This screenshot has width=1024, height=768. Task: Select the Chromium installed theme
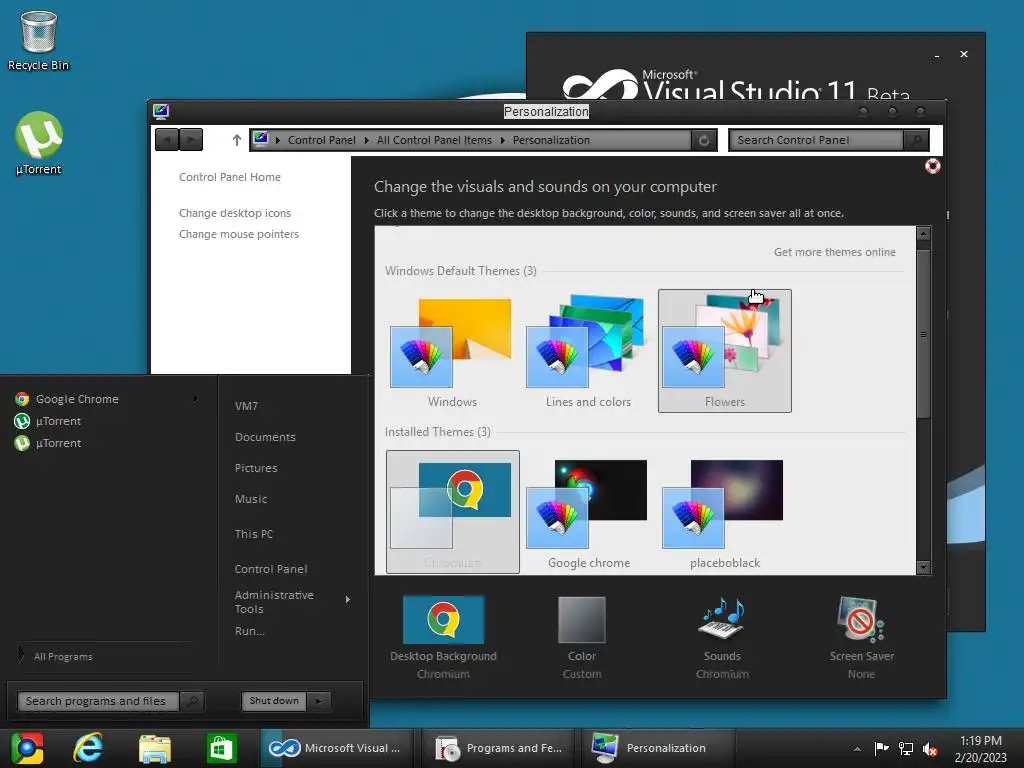pos(453,512)
